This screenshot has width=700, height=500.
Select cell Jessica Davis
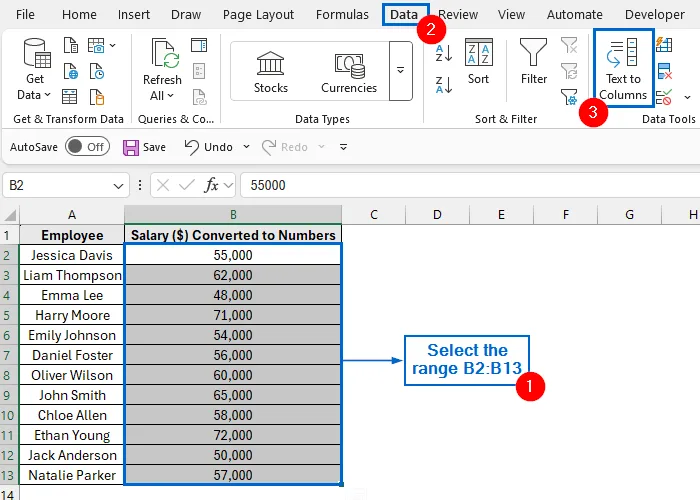pos(72,255)
